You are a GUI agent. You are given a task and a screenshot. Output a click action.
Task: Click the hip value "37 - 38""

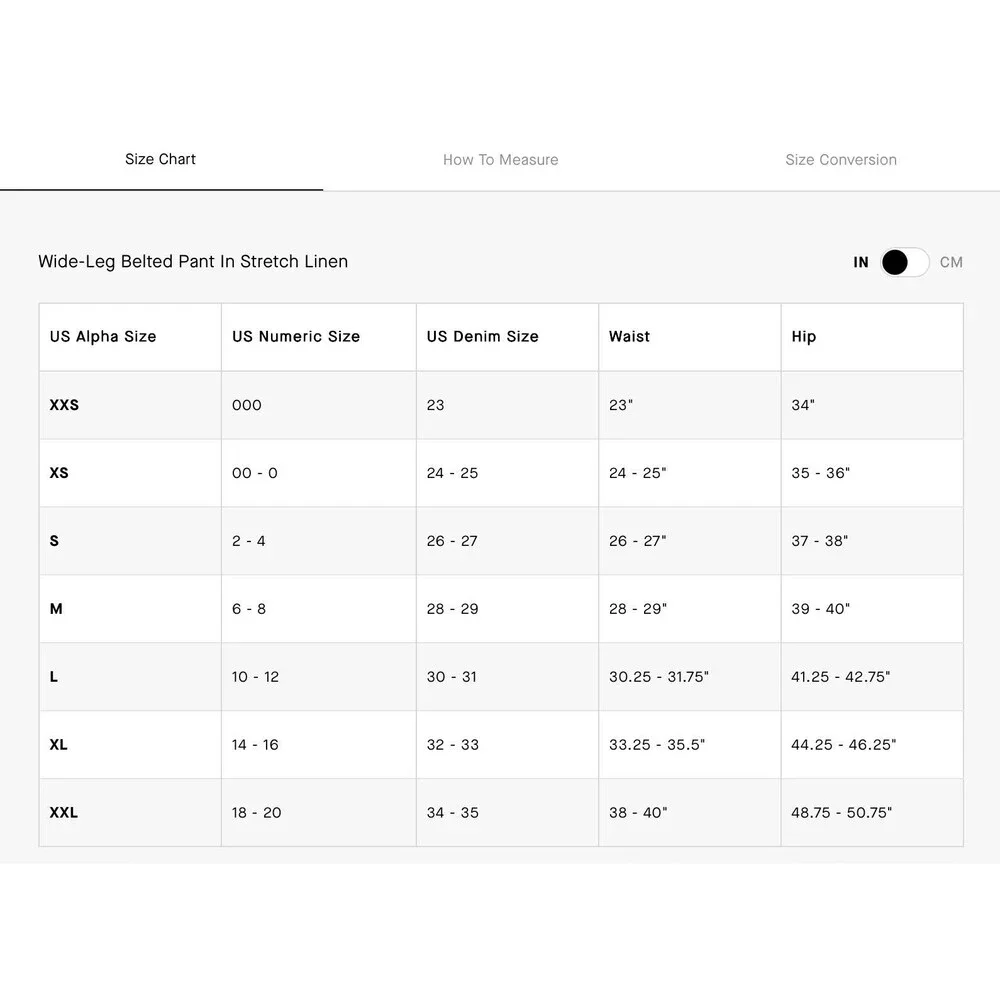tap(820, 541)
